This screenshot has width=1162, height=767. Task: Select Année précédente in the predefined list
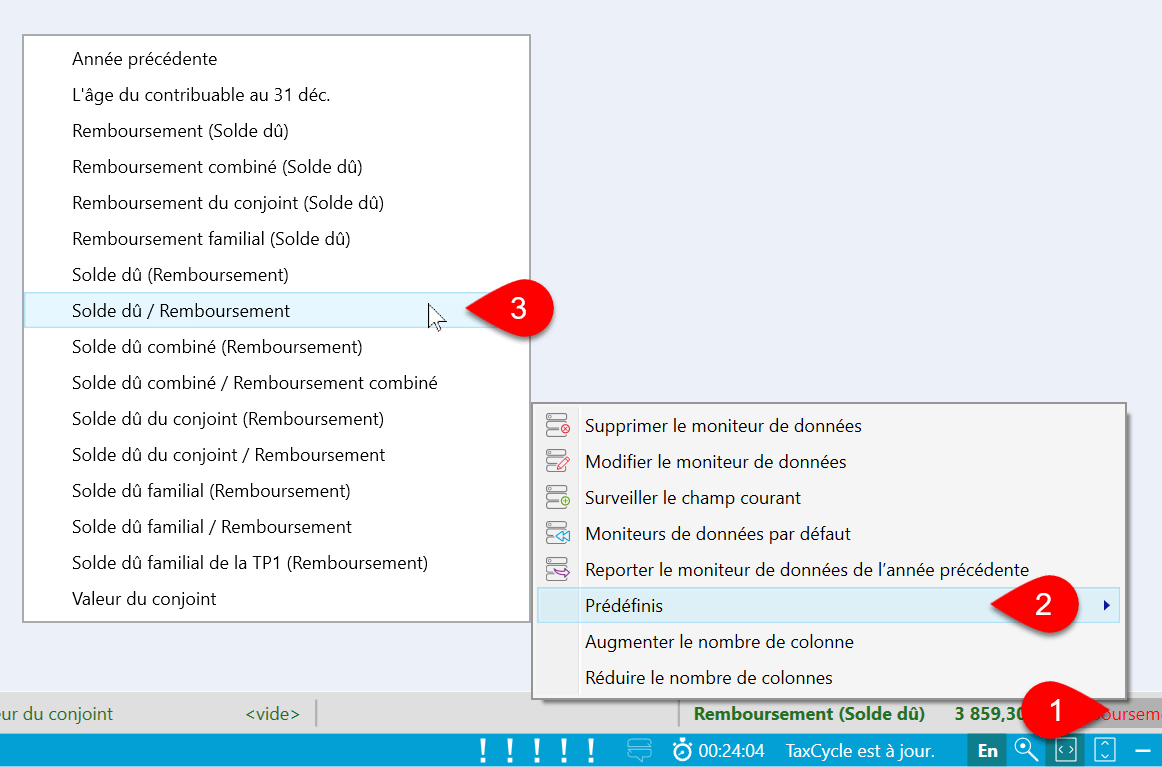tap(277, 59)
